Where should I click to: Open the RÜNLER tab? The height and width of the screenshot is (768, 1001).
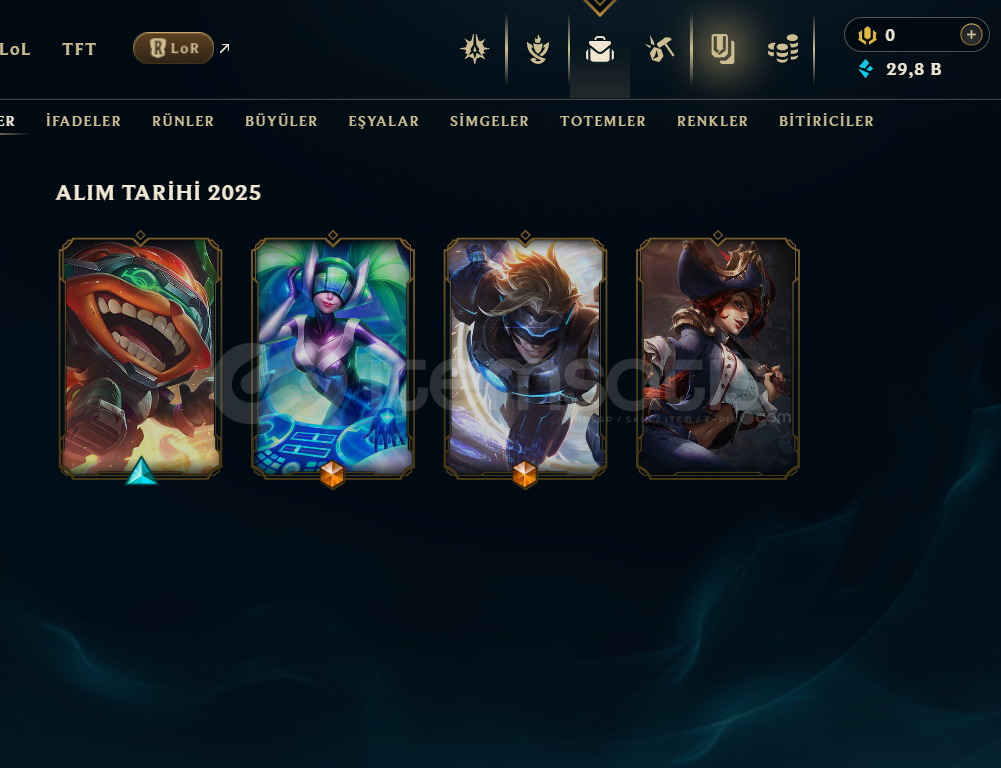(x=183, y=121)
